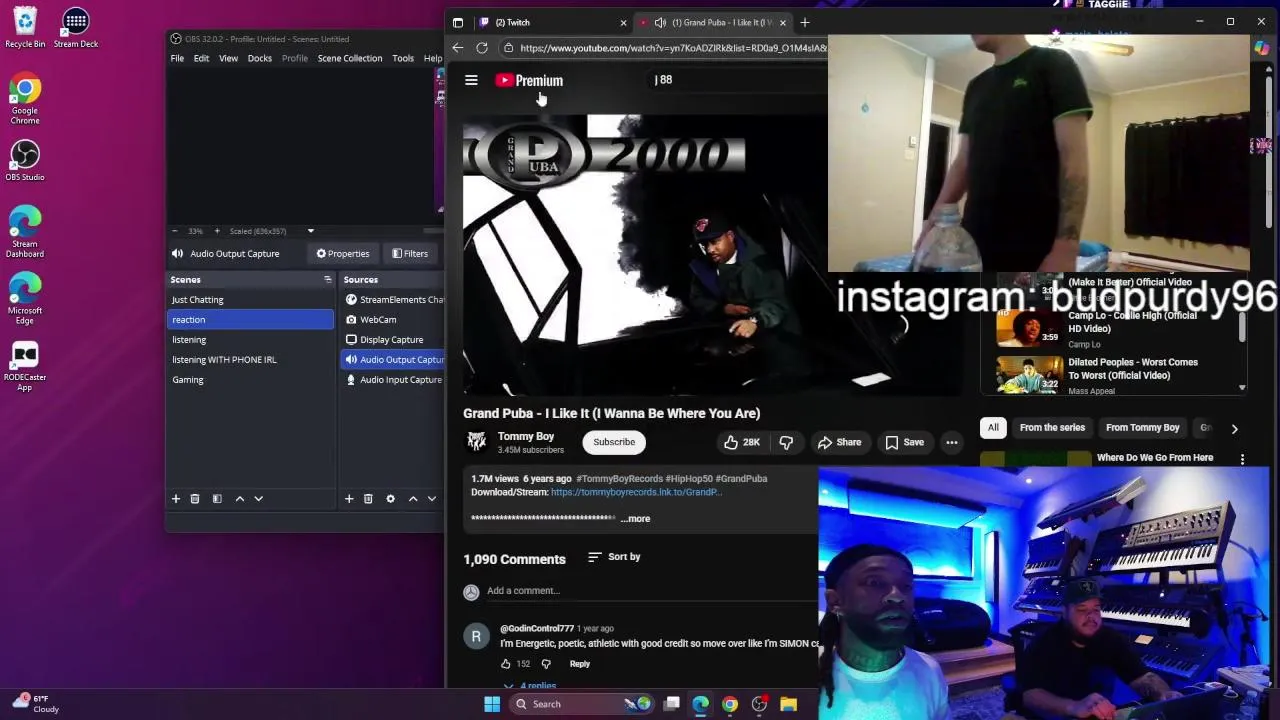This screenshot has width=1280, height=720.
Task: Like the @GodinControl777 comment
Action: pyautogui.click(x=506, y=664)
